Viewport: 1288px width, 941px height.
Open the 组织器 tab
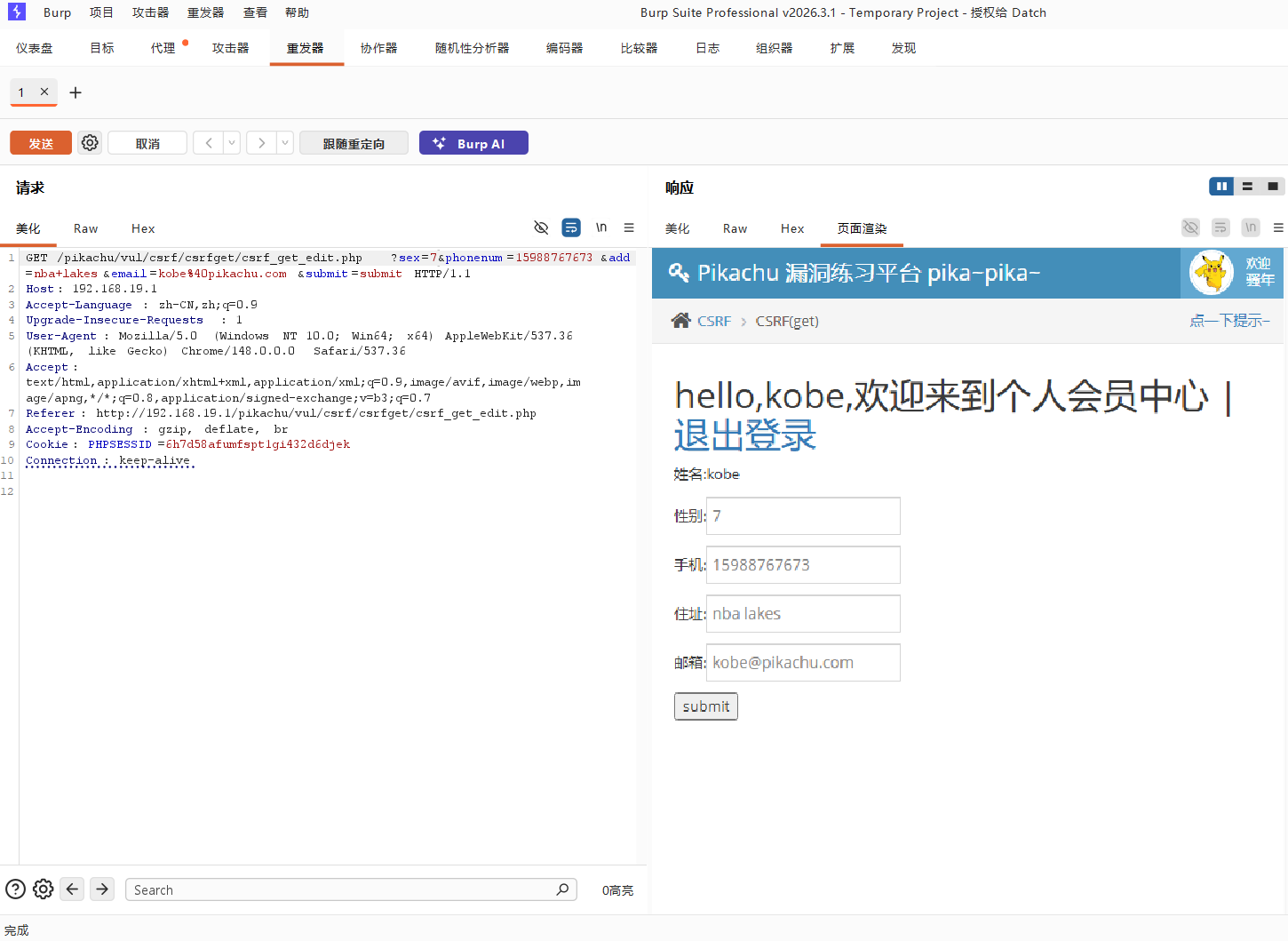pos(774,48)
